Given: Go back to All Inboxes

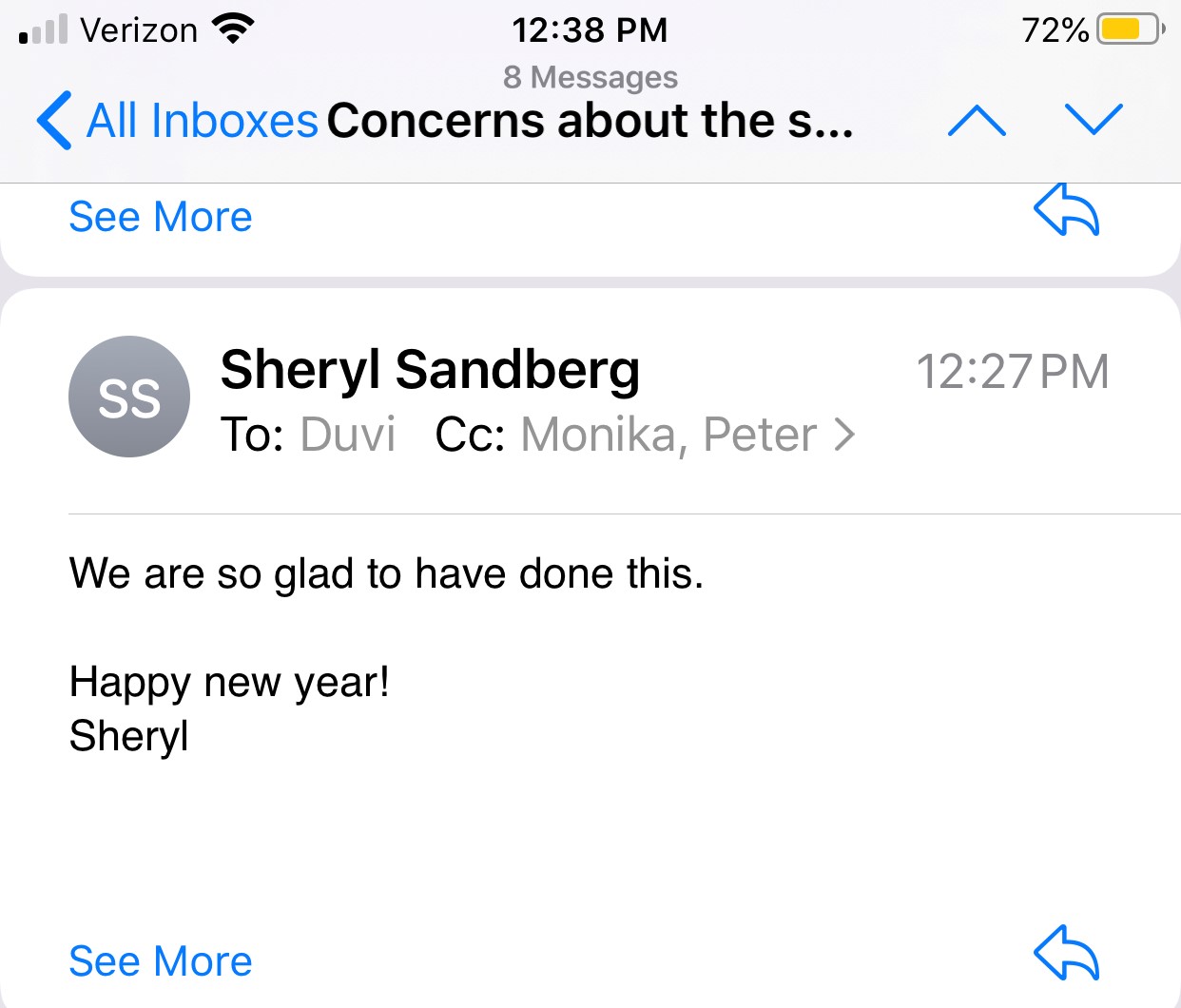Looking at the screenshot, I should [177, 121].
